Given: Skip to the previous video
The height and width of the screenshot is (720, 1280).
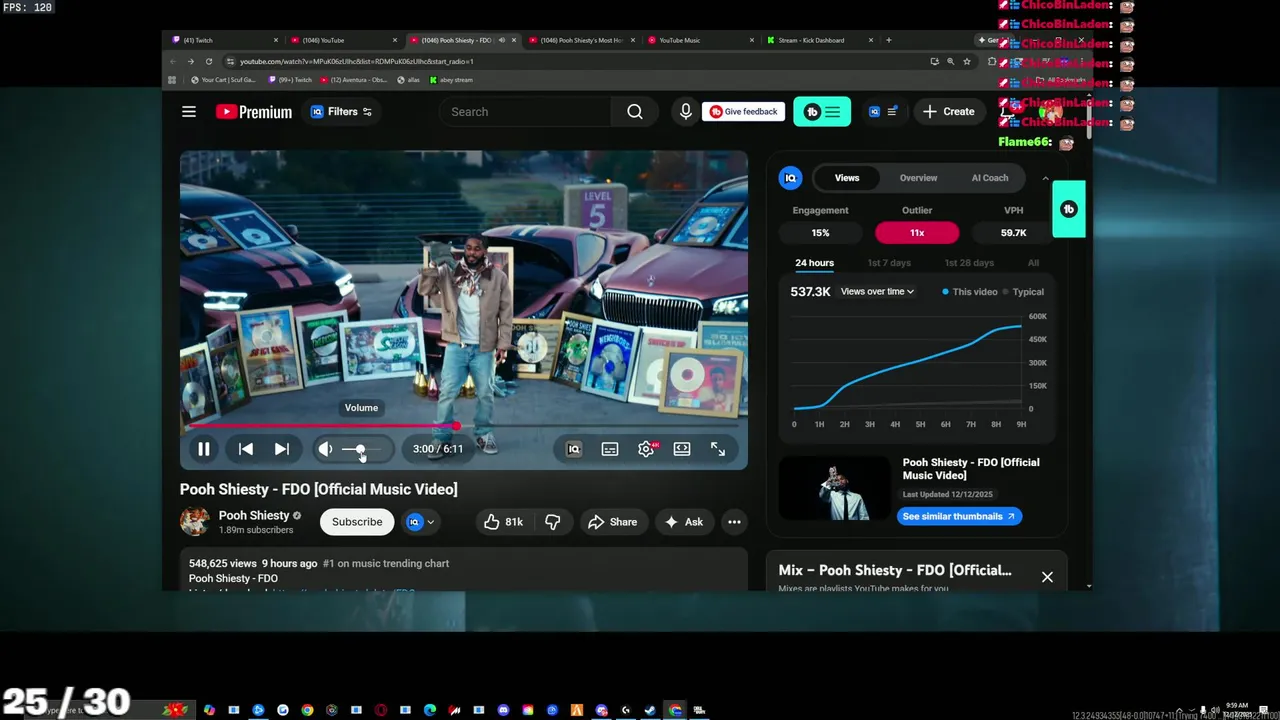Looking at the screenshot, I should point(246,449).
